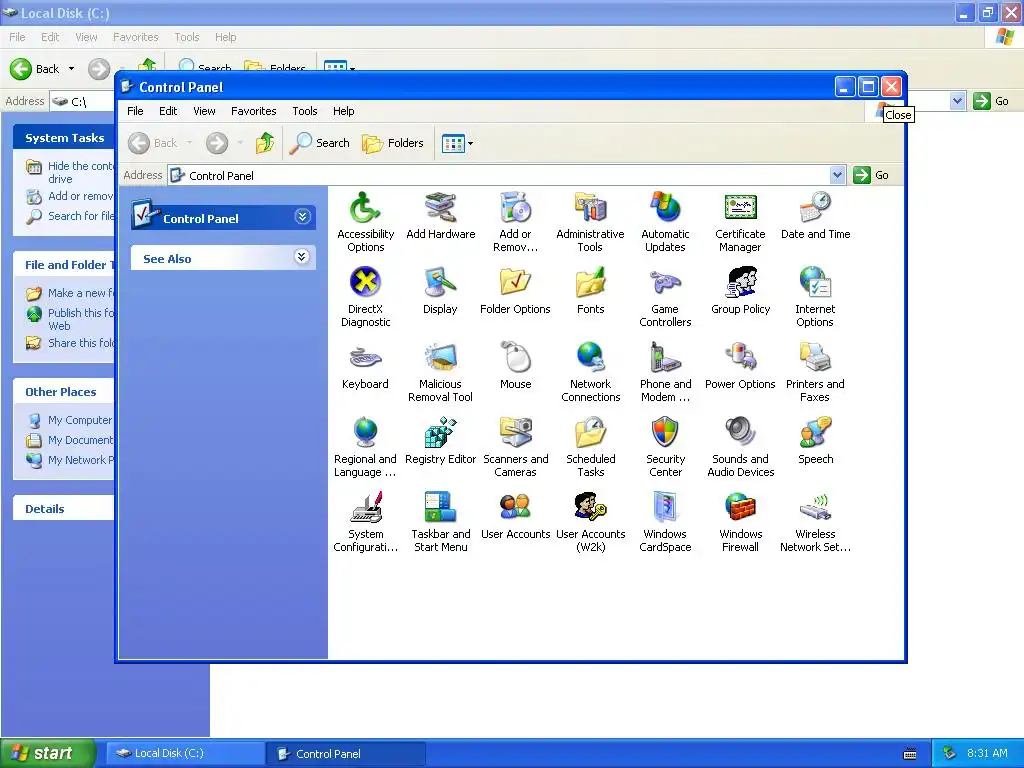Open Scheduled Tasks icon

[x=590, y=433]
